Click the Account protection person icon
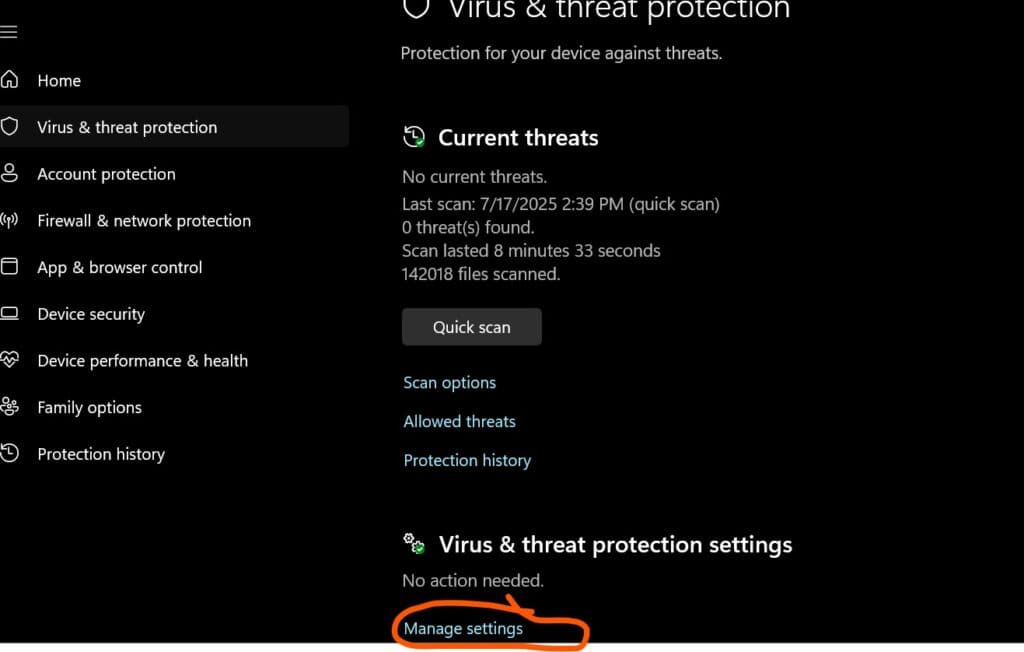 point(9,173)
